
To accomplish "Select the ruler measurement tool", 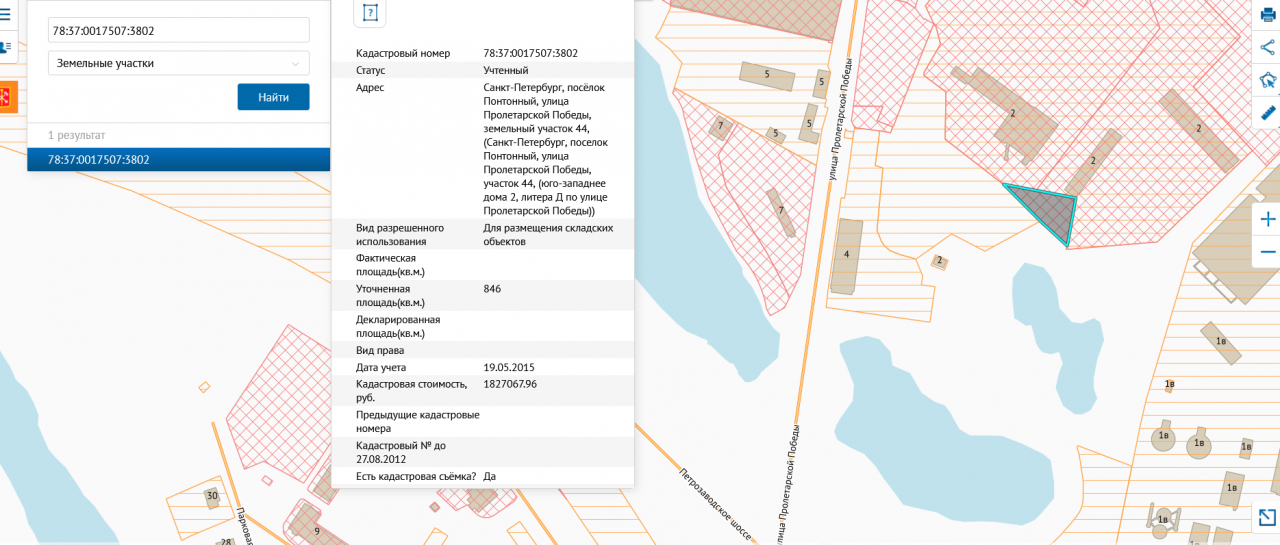I will 1268,113.
